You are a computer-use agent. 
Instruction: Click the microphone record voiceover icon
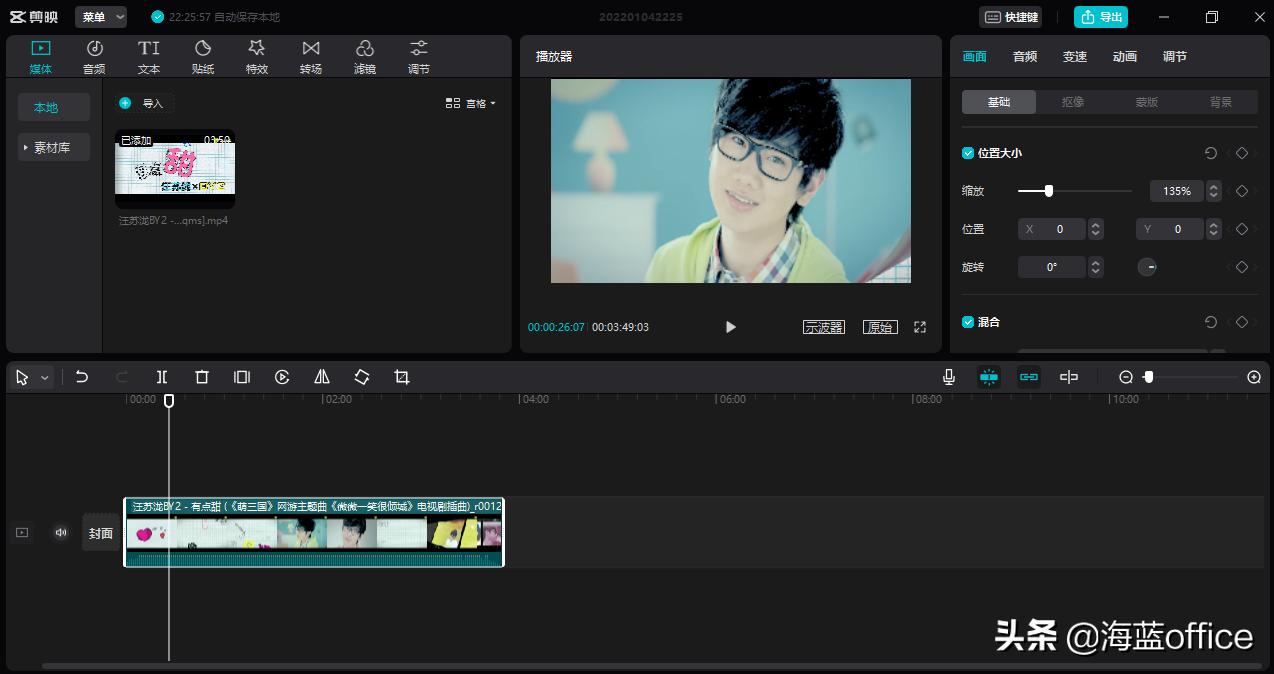(949, 377)
